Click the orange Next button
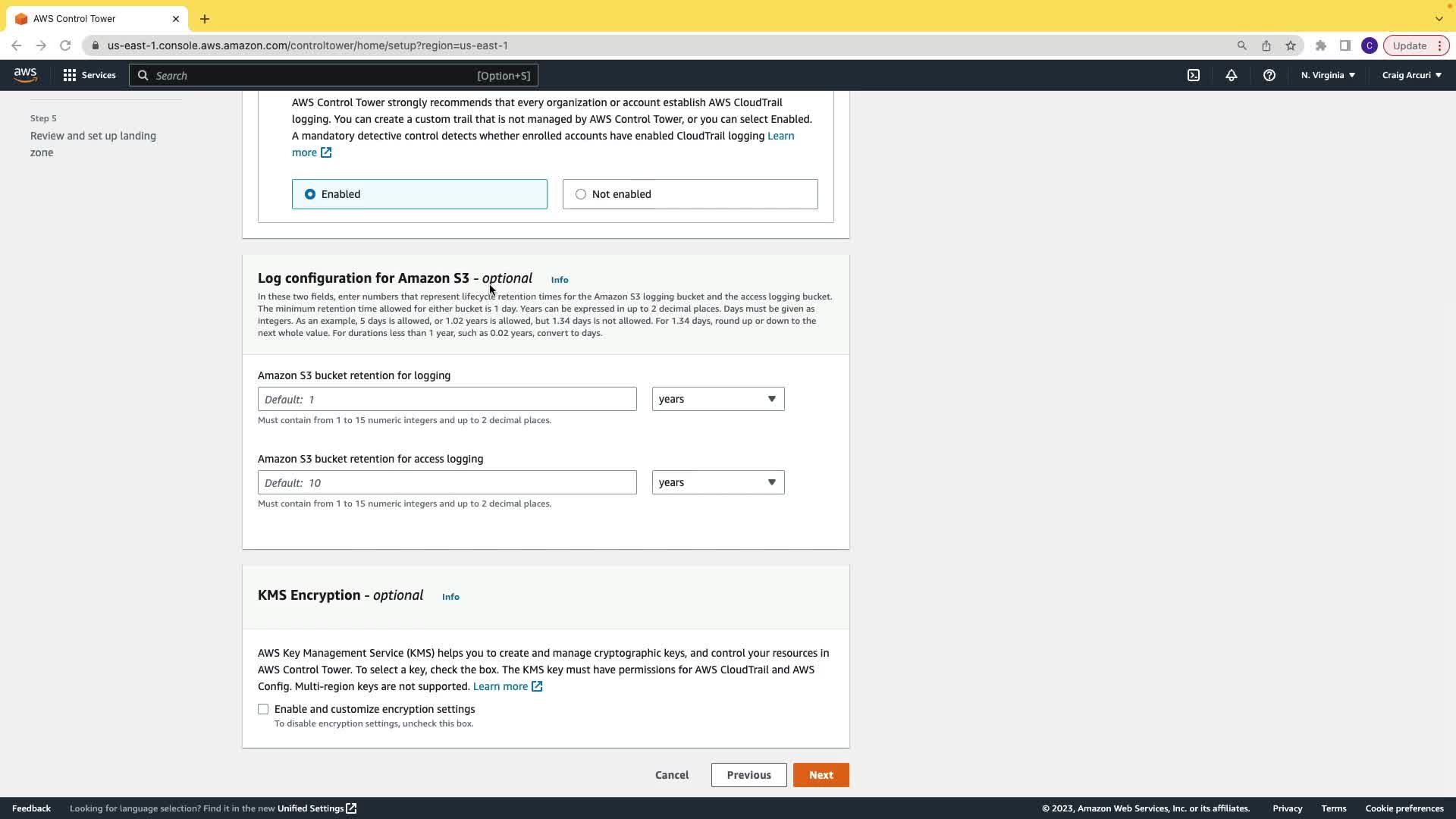This screenshot has height=819, width=1456. [821, 775]
